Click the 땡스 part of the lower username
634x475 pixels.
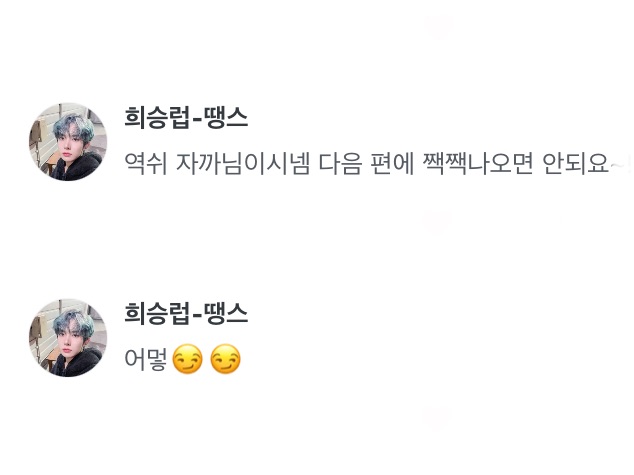(x=226, y=313)
